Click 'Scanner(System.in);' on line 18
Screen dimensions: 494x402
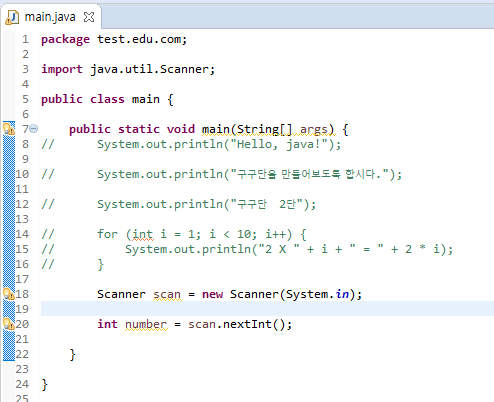tap(296, 294)
